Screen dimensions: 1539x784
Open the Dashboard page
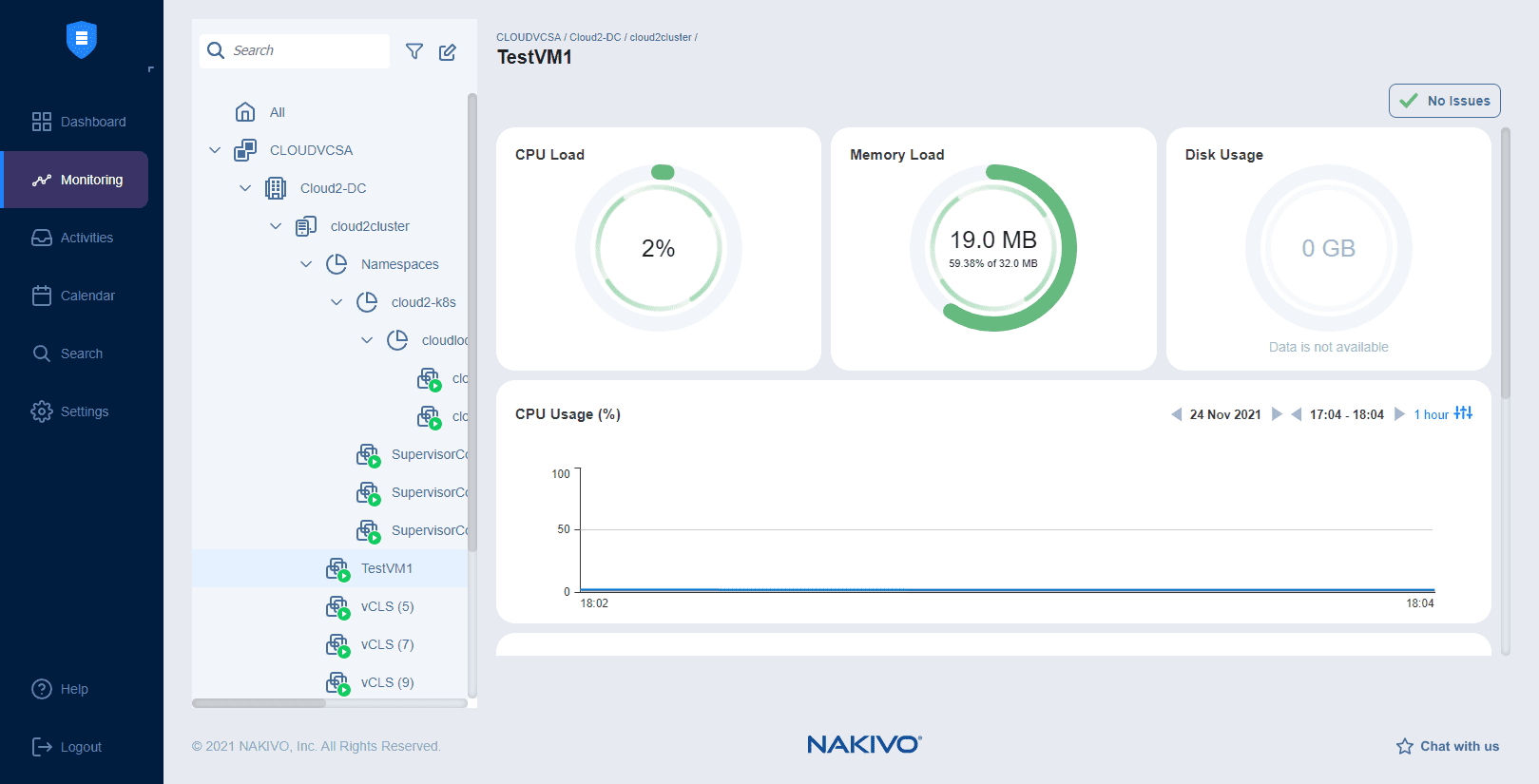tap(78, 122)
